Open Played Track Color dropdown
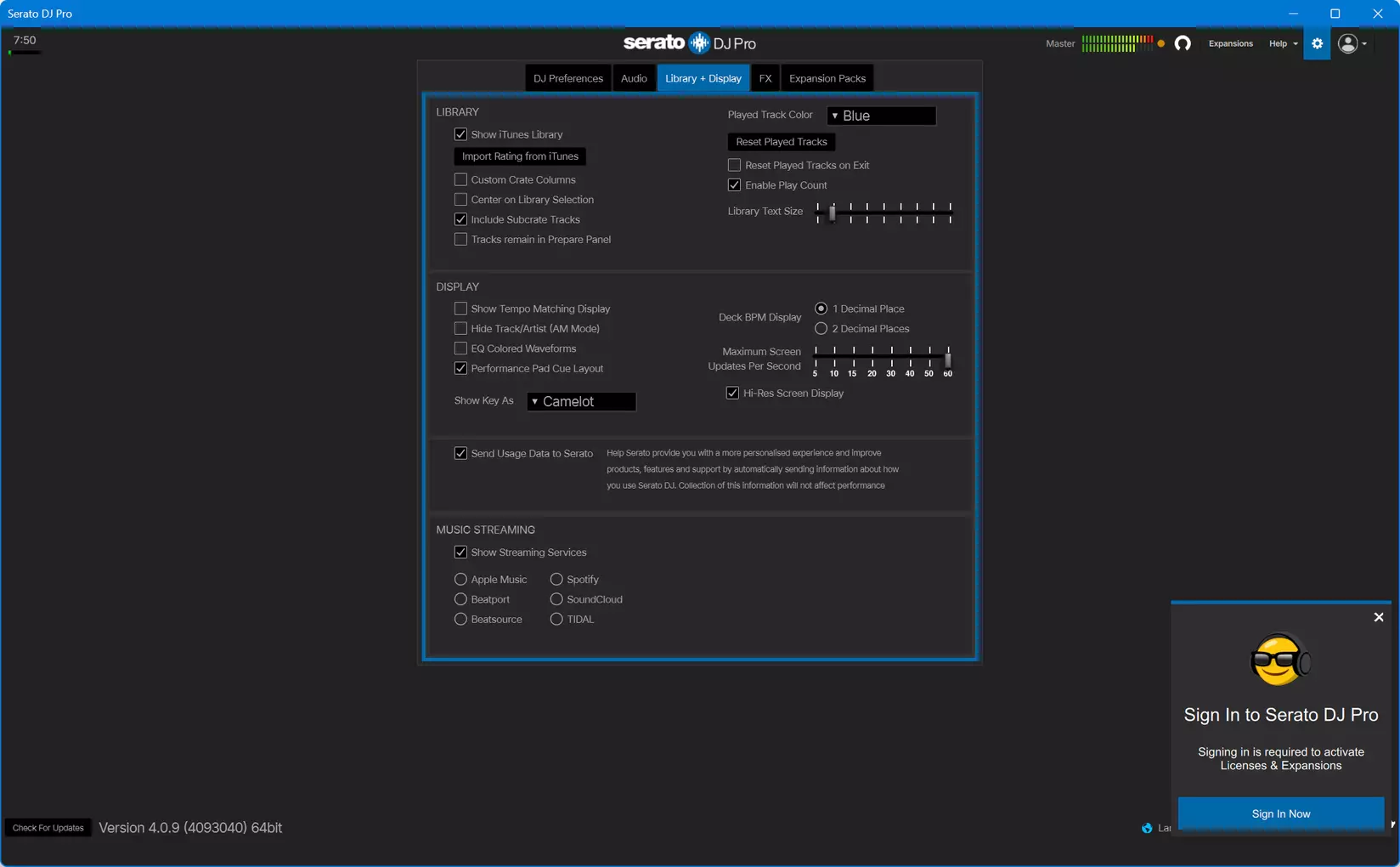 pos(881,116)
